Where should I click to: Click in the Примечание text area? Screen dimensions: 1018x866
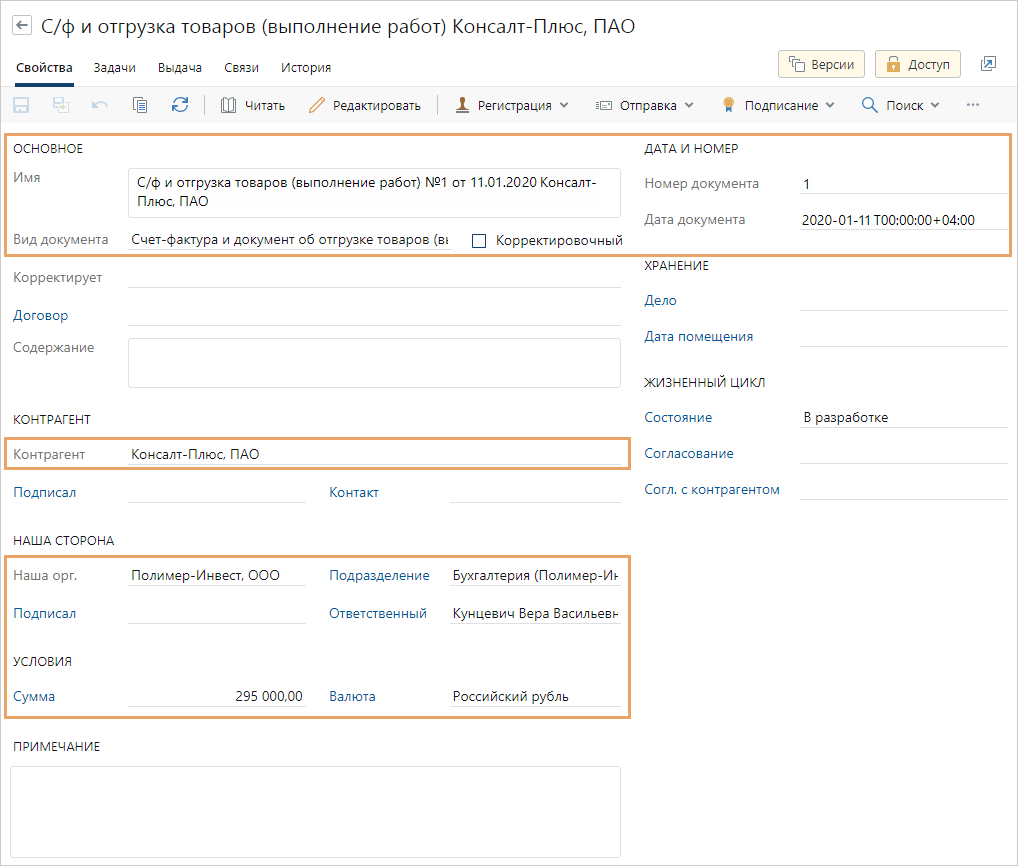pyautogui.click(x=315, y=811)
